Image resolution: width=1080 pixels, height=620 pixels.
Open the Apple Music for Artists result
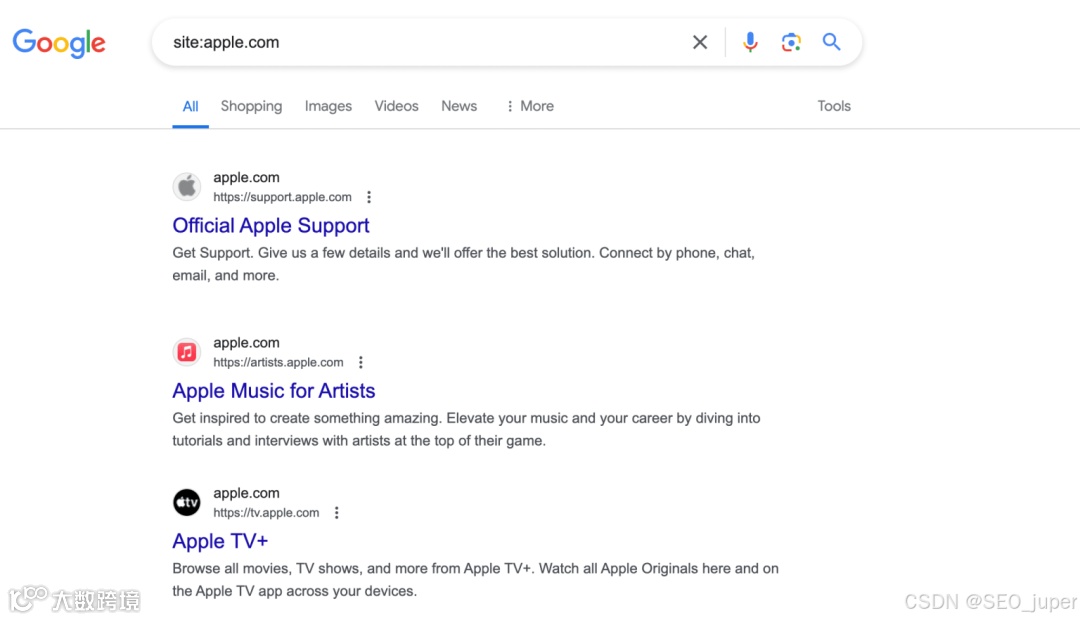point(274,391)
